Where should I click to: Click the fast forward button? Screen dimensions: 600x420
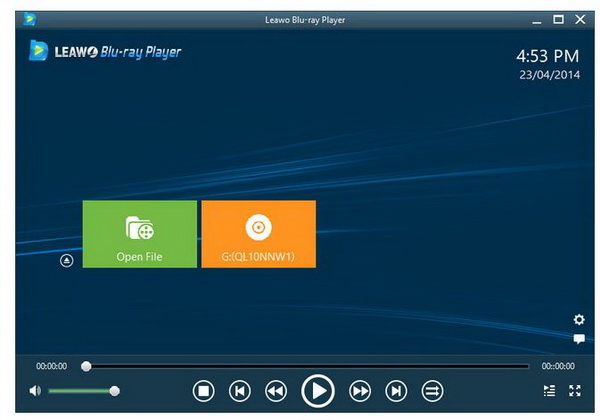tap(360, 391)
